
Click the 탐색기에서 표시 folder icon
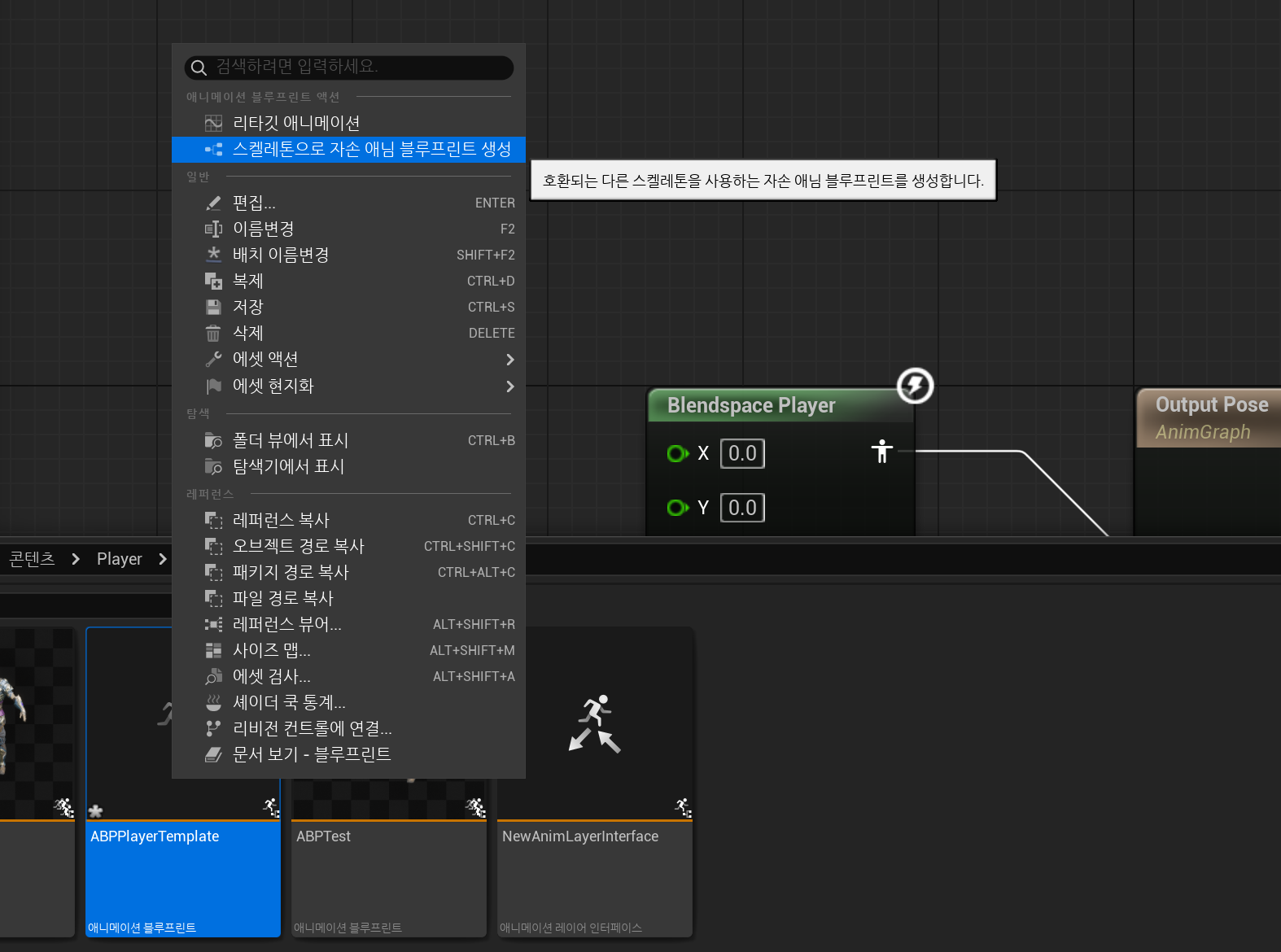pos(213,466)
